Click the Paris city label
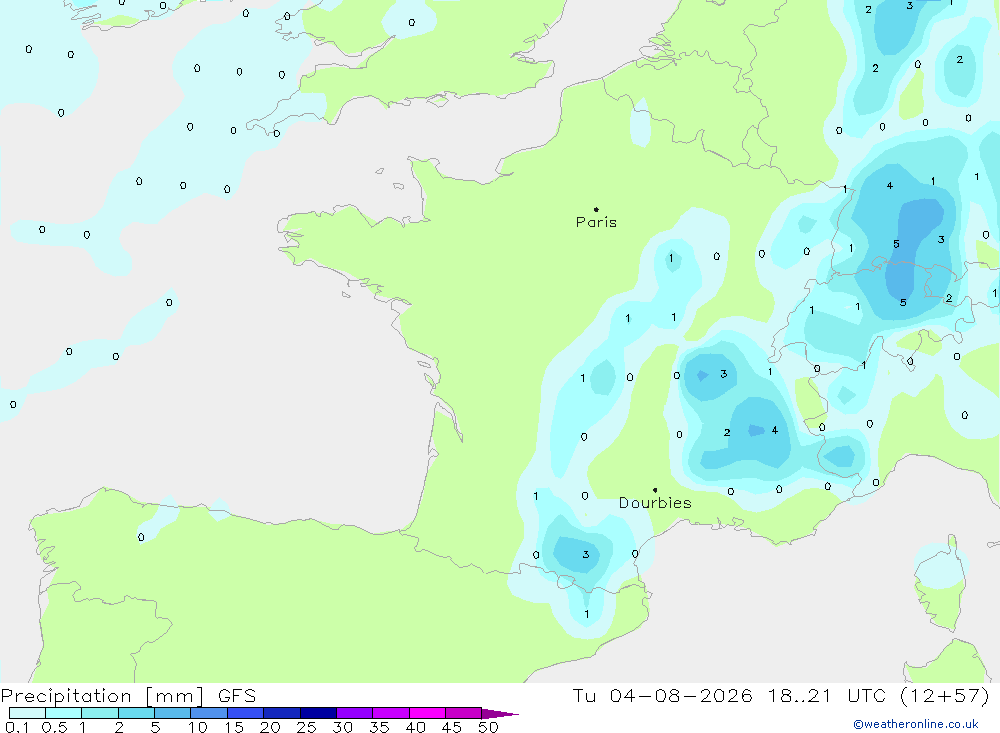 596,222
